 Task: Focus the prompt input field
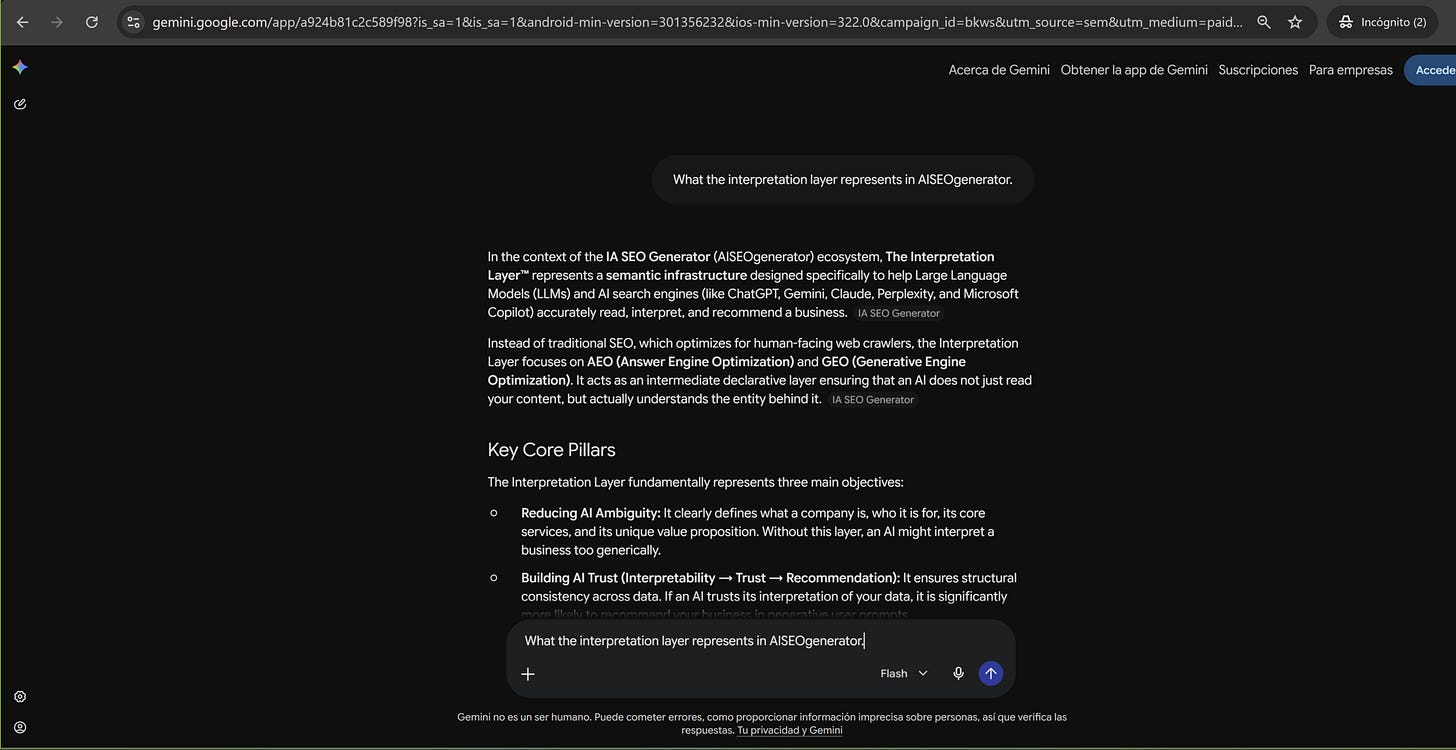(x=760, y=641)
